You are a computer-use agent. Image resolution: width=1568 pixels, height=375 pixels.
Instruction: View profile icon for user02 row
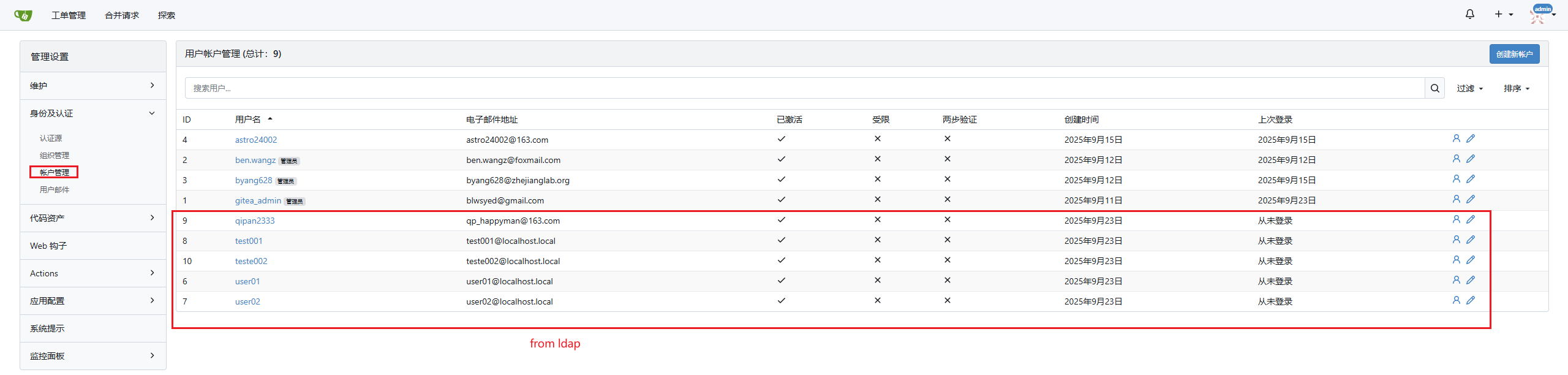tap(1456, 301)
